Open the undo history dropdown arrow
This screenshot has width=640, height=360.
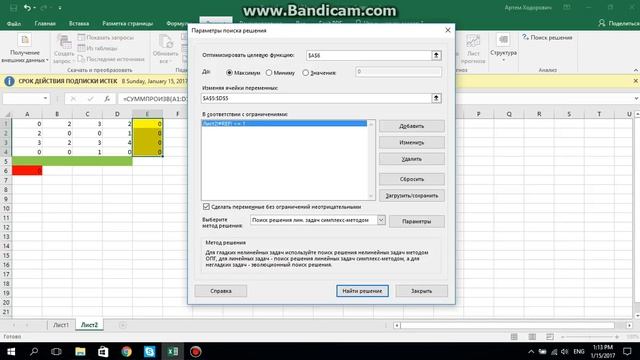click(x=34, y=8)
